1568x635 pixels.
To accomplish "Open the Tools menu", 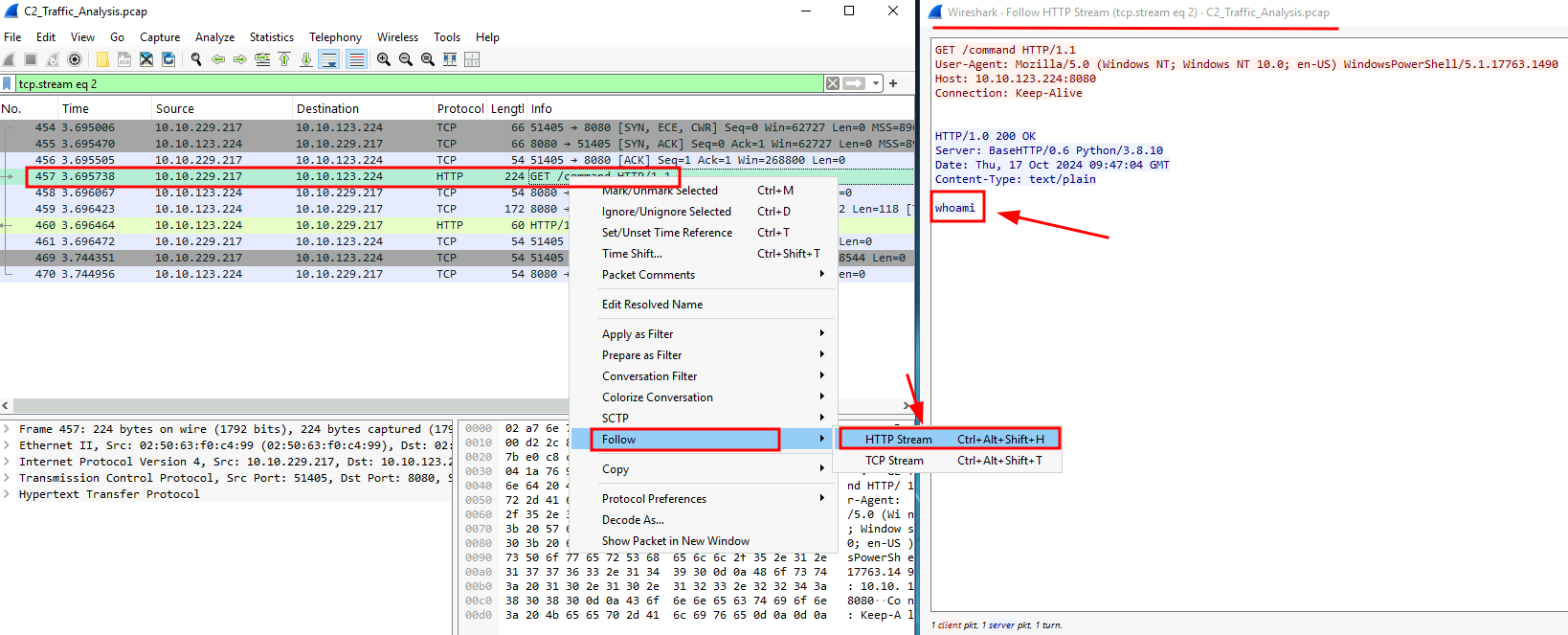I will tap(447, 36).
